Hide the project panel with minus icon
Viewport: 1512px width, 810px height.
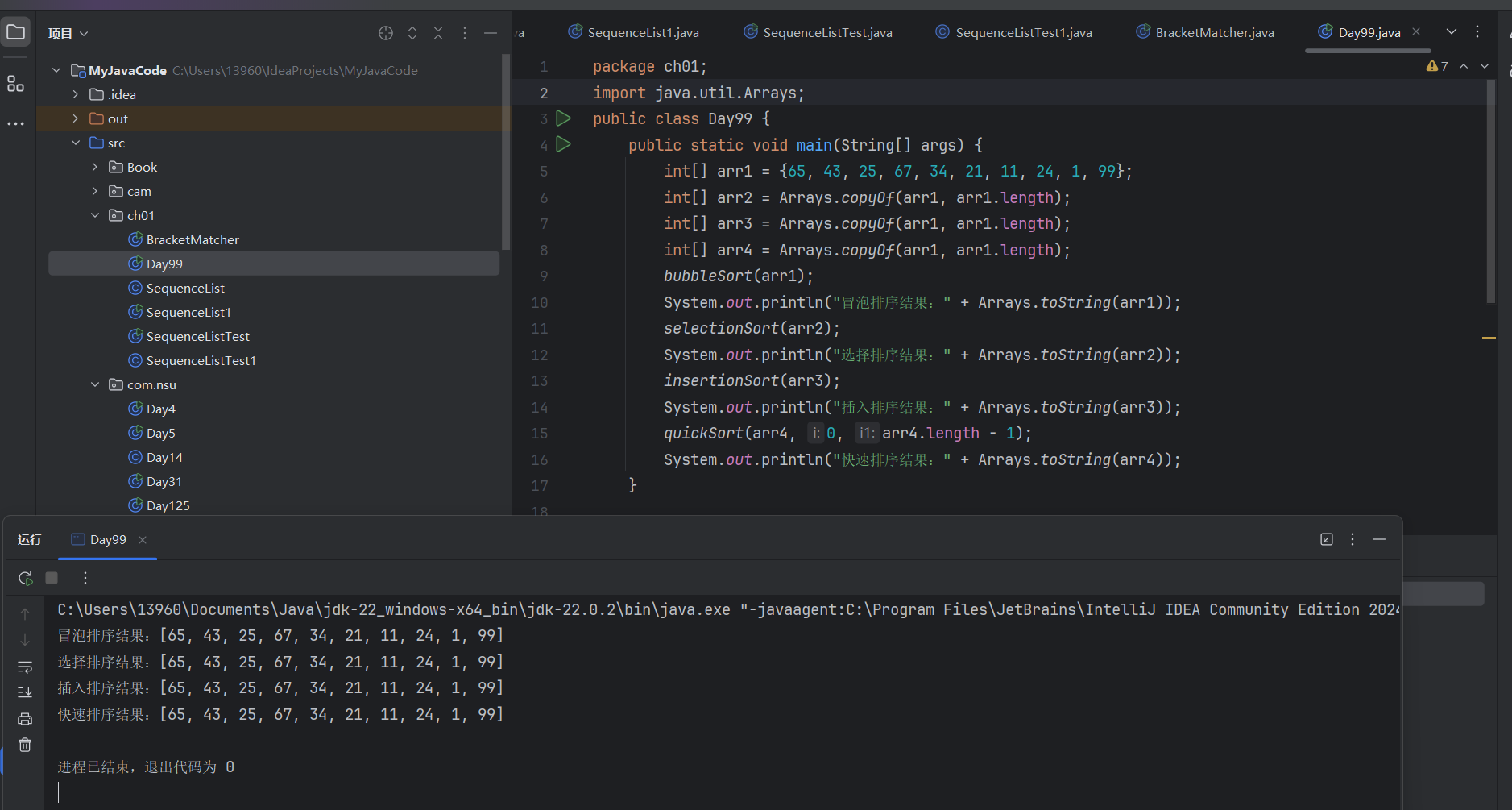pyautogui.click(x=491, y=33)
